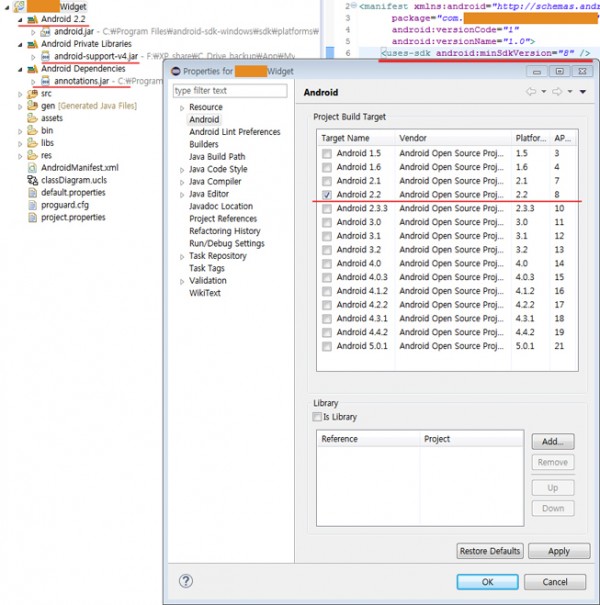The height and width of the screenshot is (605, 600).
Task: Check the Android 1.6 target
Action: (327, 167)
